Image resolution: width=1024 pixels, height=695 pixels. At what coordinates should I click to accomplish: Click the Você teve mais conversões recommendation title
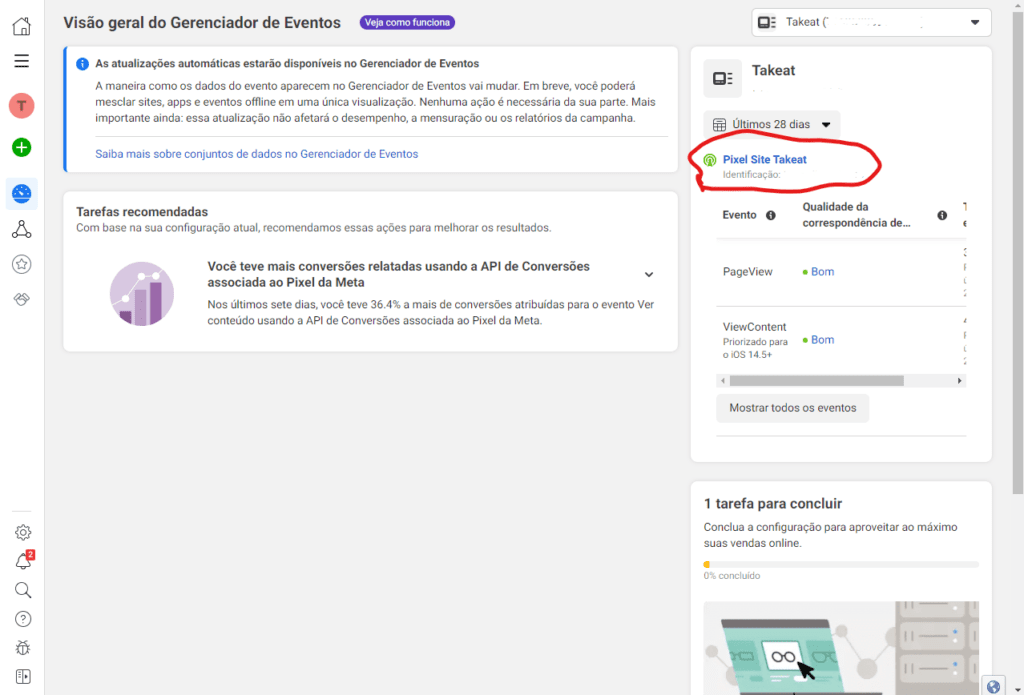click(x=398, y=274)
